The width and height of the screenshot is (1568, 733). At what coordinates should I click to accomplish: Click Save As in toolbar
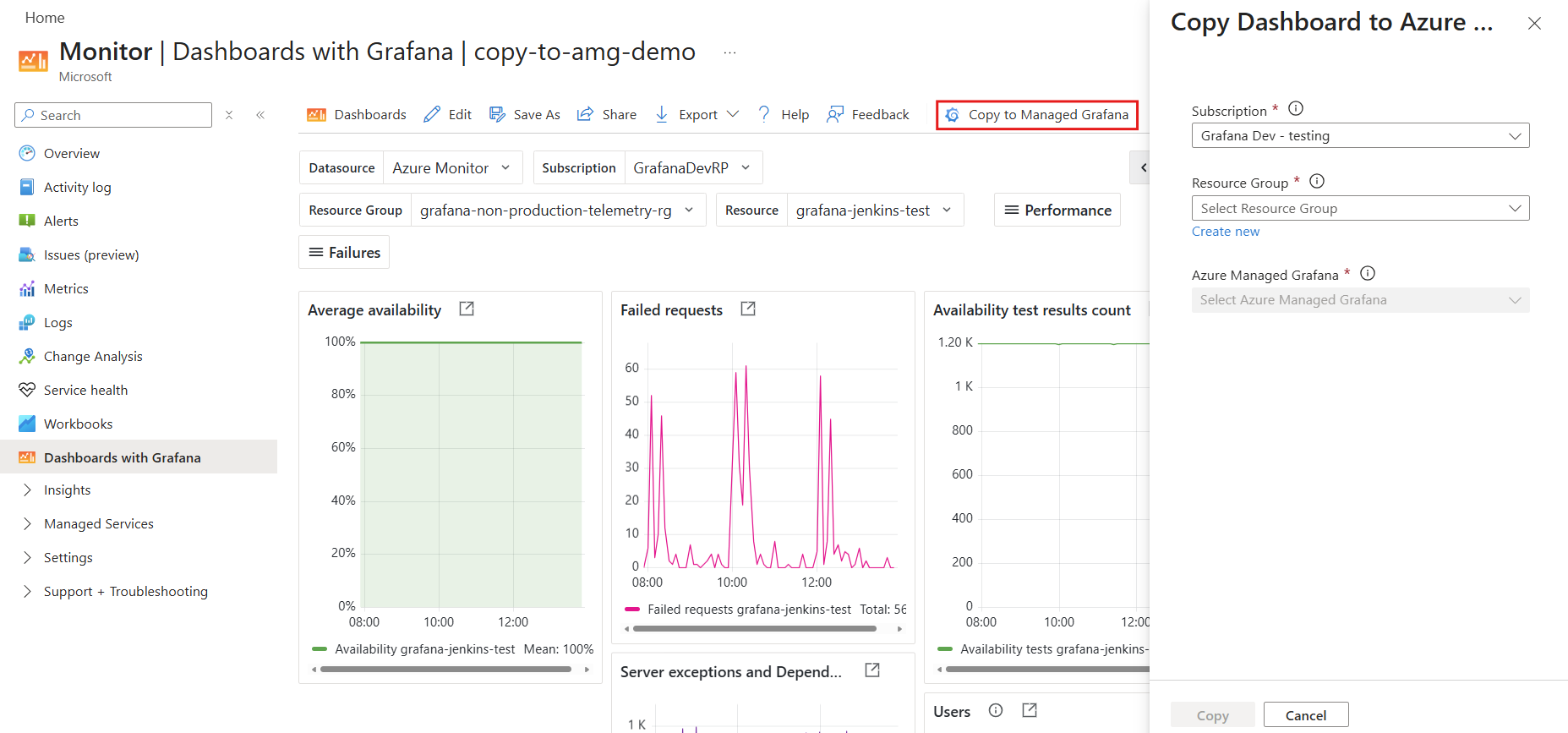point(525,114)
